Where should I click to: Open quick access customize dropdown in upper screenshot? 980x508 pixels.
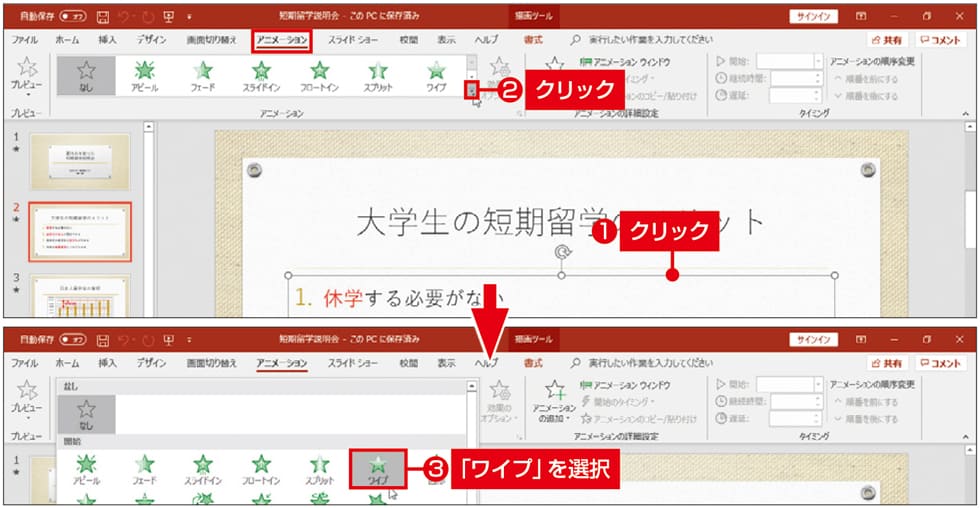pos(189,17)
